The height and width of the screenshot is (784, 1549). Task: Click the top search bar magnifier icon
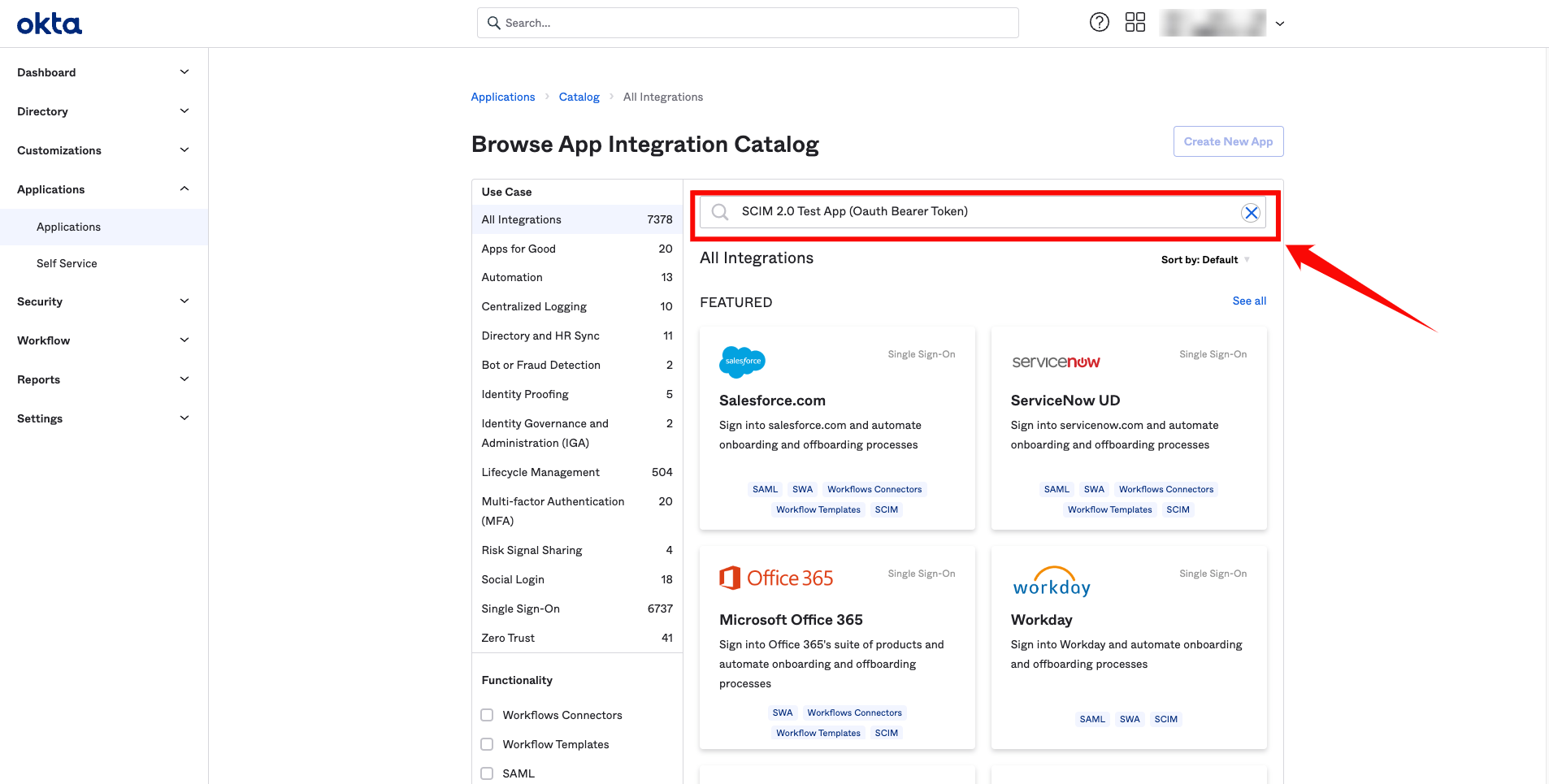click(493, 23)
